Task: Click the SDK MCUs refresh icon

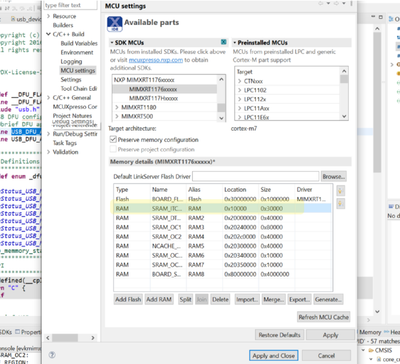Action: click(x=224, y=42)
